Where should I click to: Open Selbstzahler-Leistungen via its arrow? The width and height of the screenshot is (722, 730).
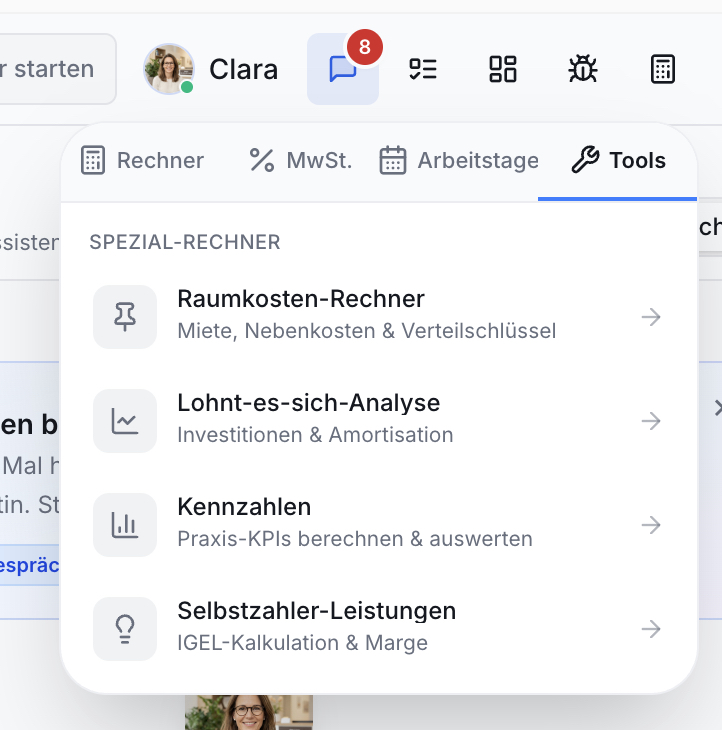click(651, 629)
